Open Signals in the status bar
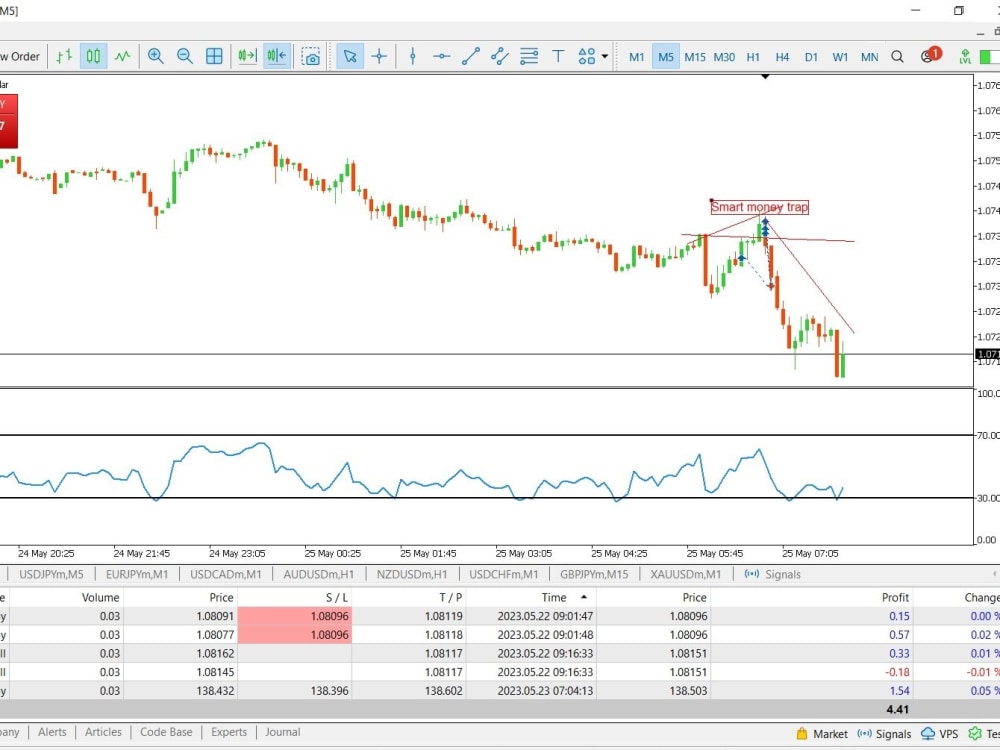This screenshot has height=750, width=1000. coord(884,734)
